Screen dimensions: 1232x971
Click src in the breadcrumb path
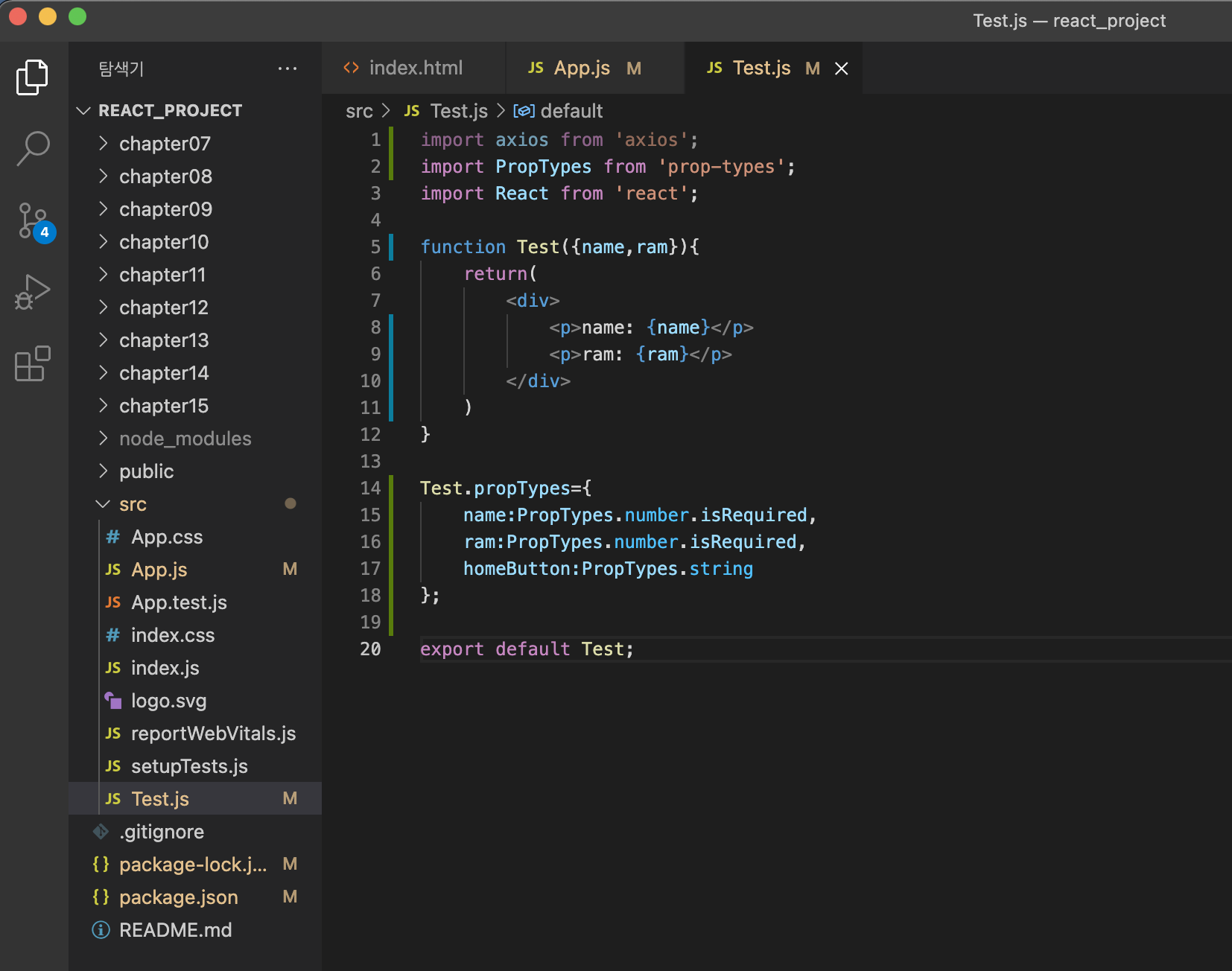pyautogui.click(x=359, y=112)
